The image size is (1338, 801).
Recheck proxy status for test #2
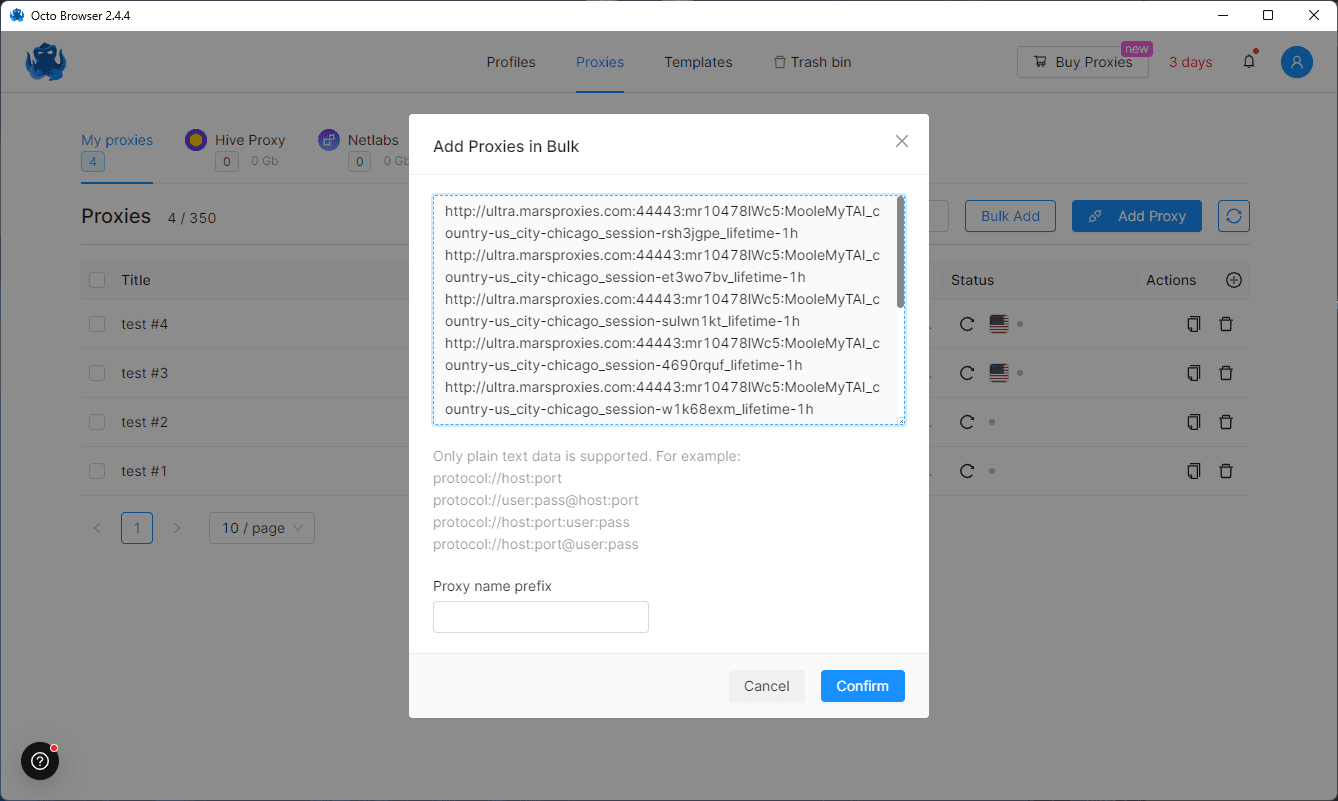pos(967,422)
